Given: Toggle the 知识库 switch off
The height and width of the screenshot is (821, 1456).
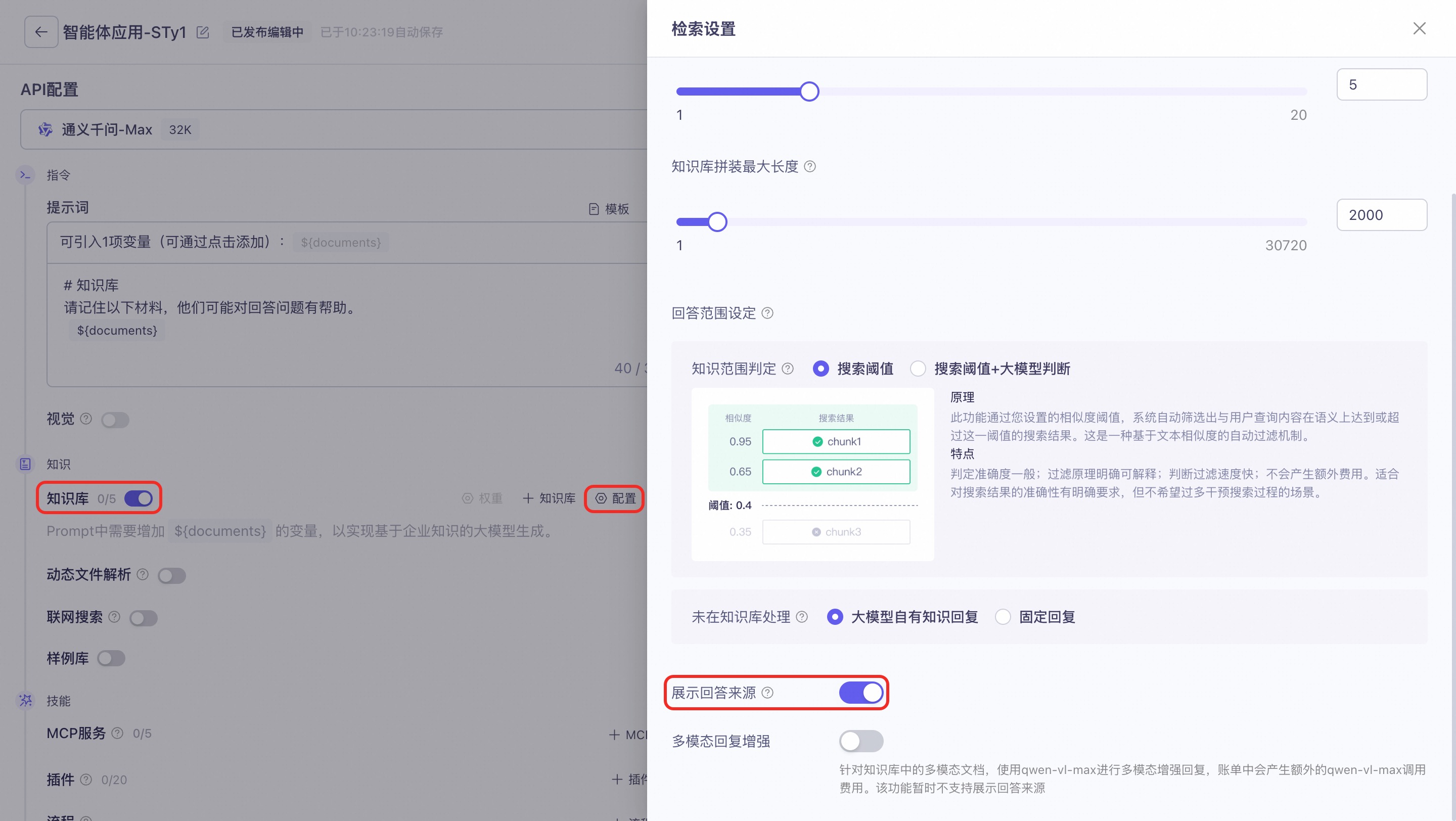Looking at the screenshot, I should click(139, 498).
